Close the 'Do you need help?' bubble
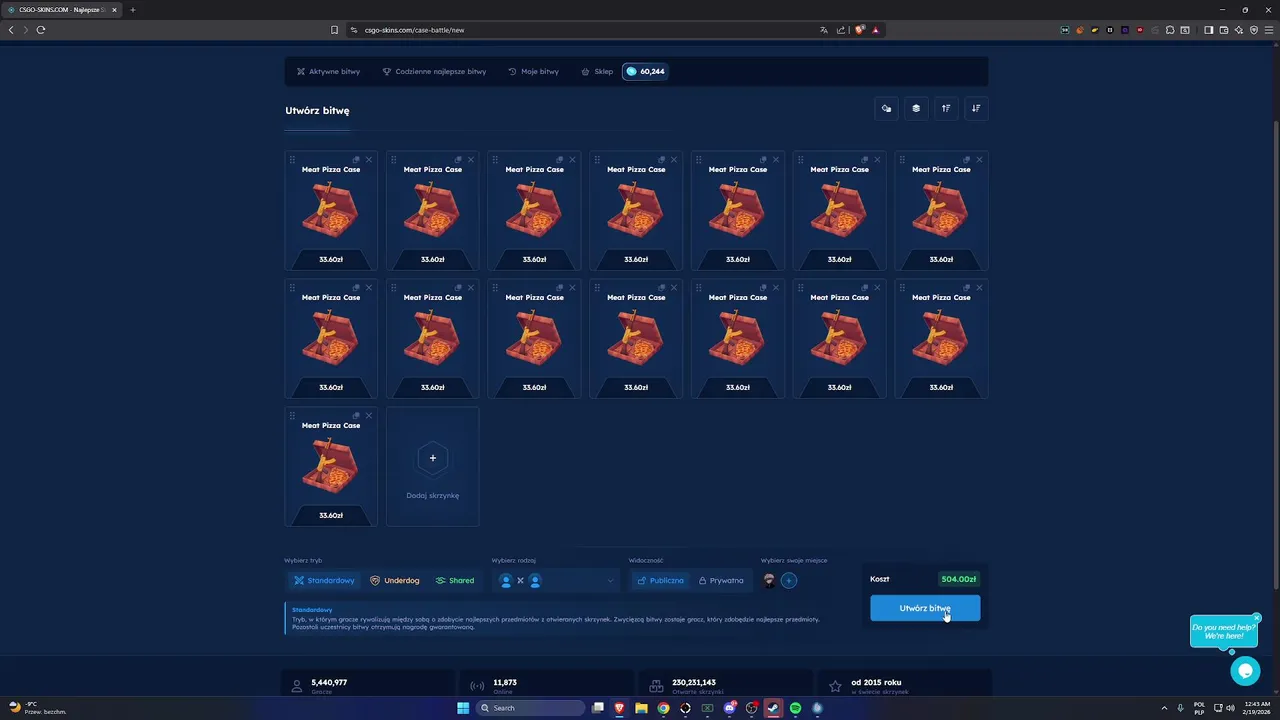This screenshot has width=1280, height=720. point(1257,618)
